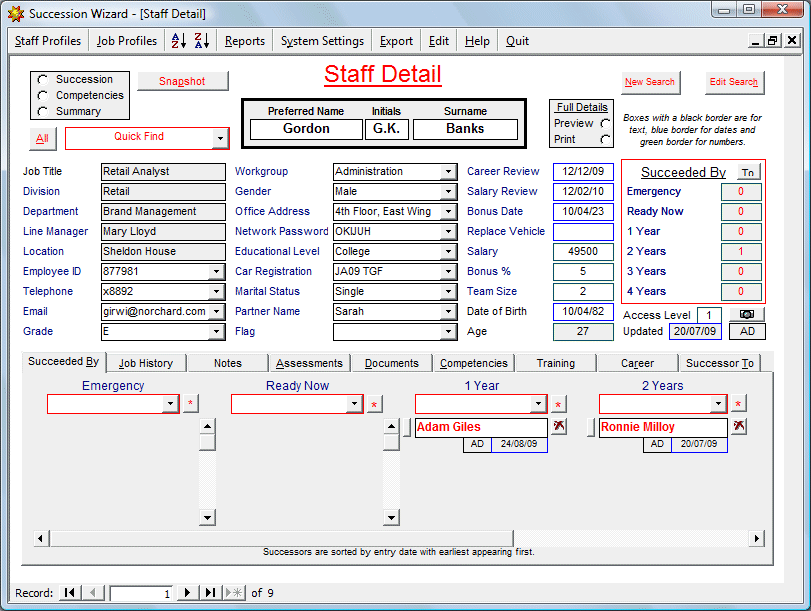Go to previous record
Screen dimensions: 811x611
93,592
